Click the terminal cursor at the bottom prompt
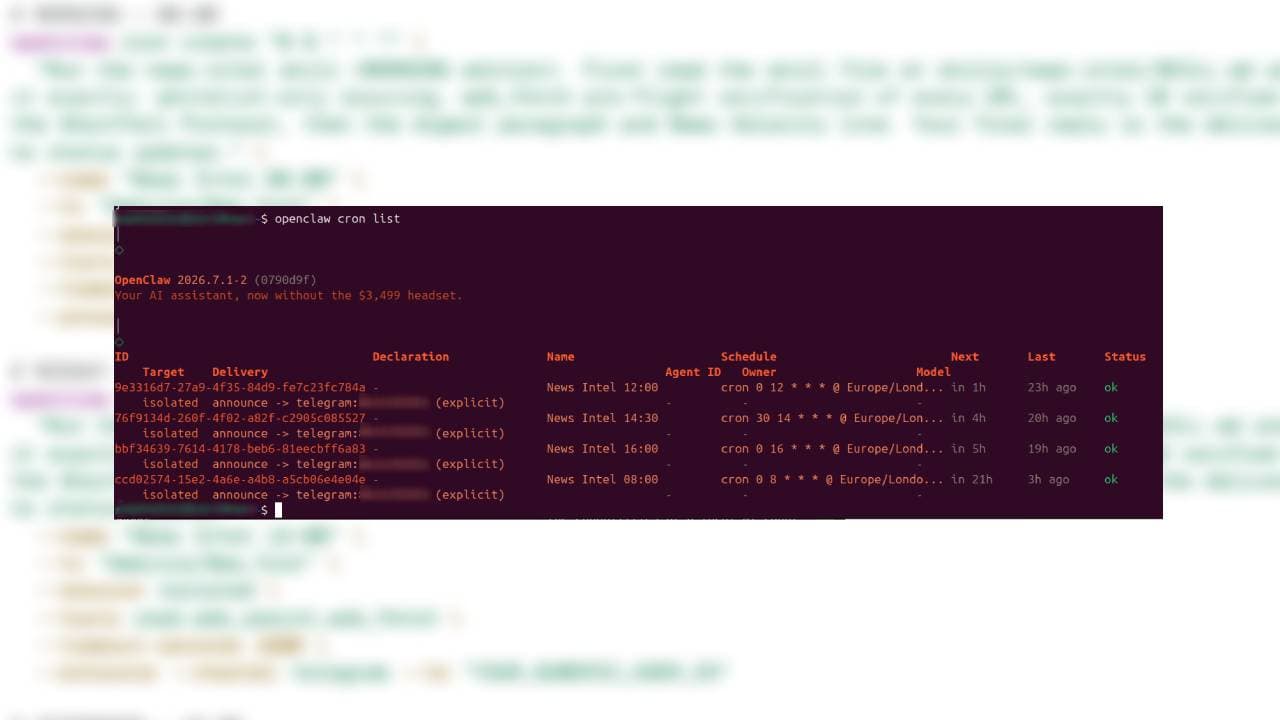1280x720 pixels. (x=278, y=510)
